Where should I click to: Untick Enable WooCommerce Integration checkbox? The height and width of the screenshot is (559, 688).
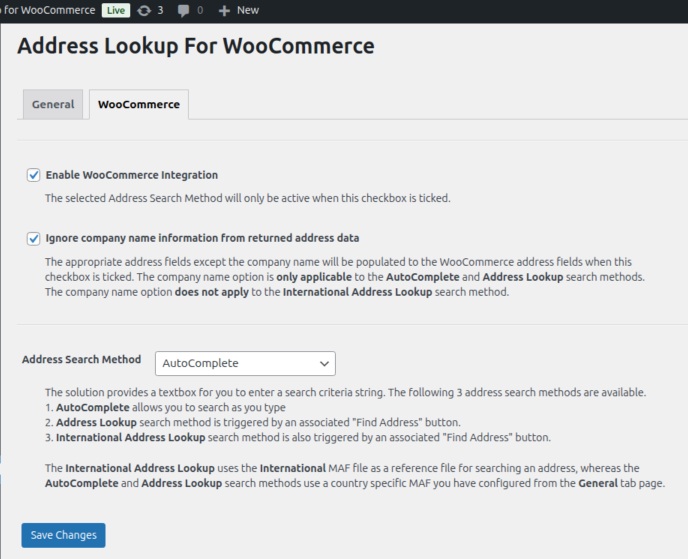click(34, 175)
